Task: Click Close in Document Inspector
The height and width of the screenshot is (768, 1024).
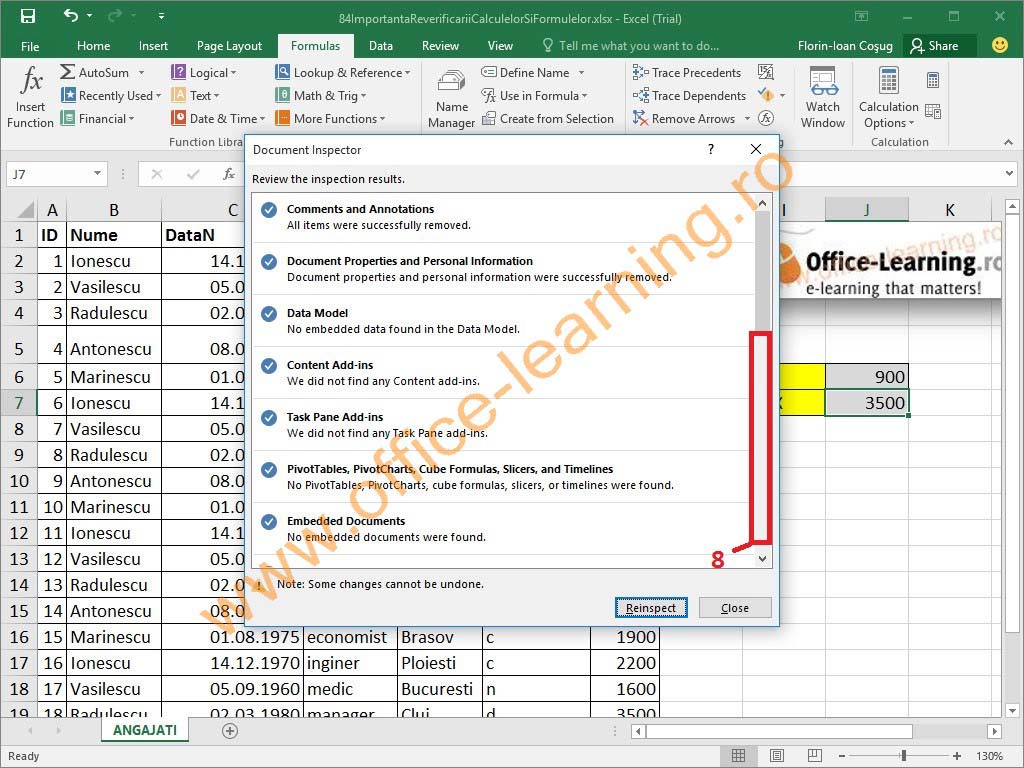Action: (735, 607)
